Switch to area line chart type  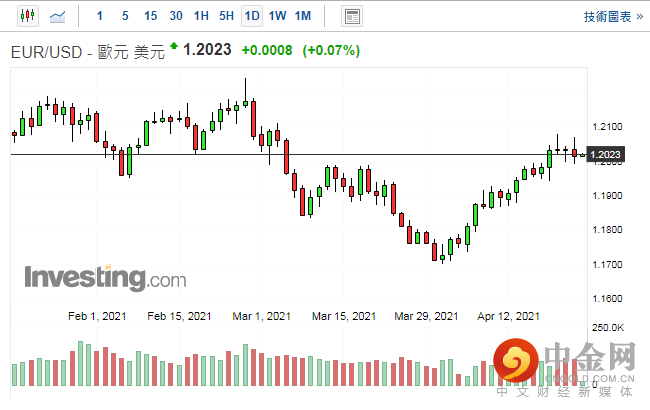57,17
